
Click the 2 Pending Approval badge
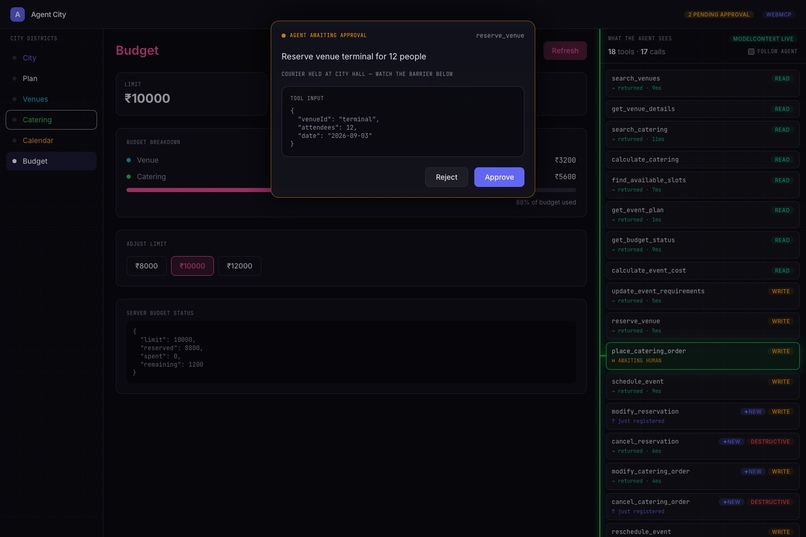click(719, 14)
